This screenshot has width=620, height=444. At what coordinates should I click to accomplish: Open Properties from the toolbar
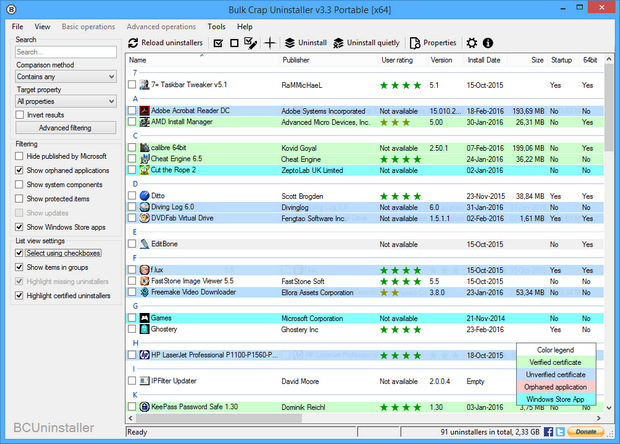[x=433, y=43]
